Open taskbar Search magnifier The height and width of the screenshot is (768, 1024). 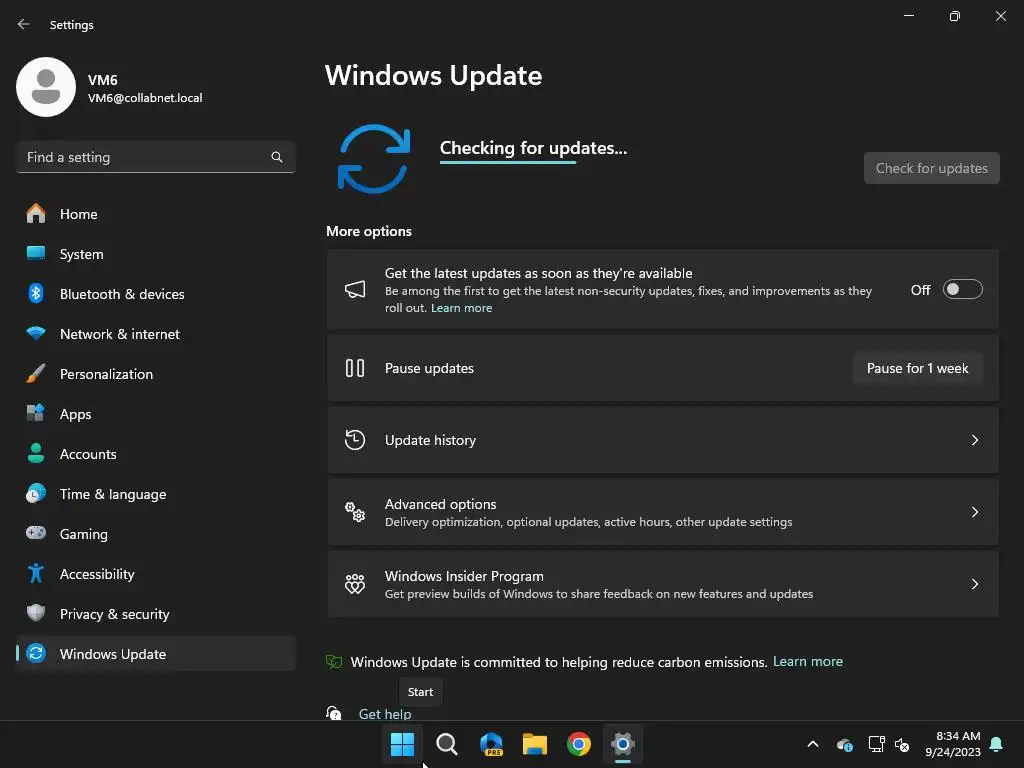(447, 744)
